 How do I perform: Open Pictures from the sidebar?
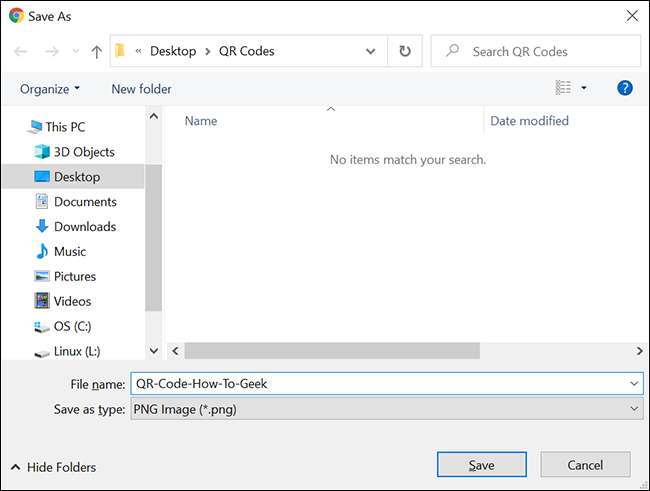click(x=75, y=276)
